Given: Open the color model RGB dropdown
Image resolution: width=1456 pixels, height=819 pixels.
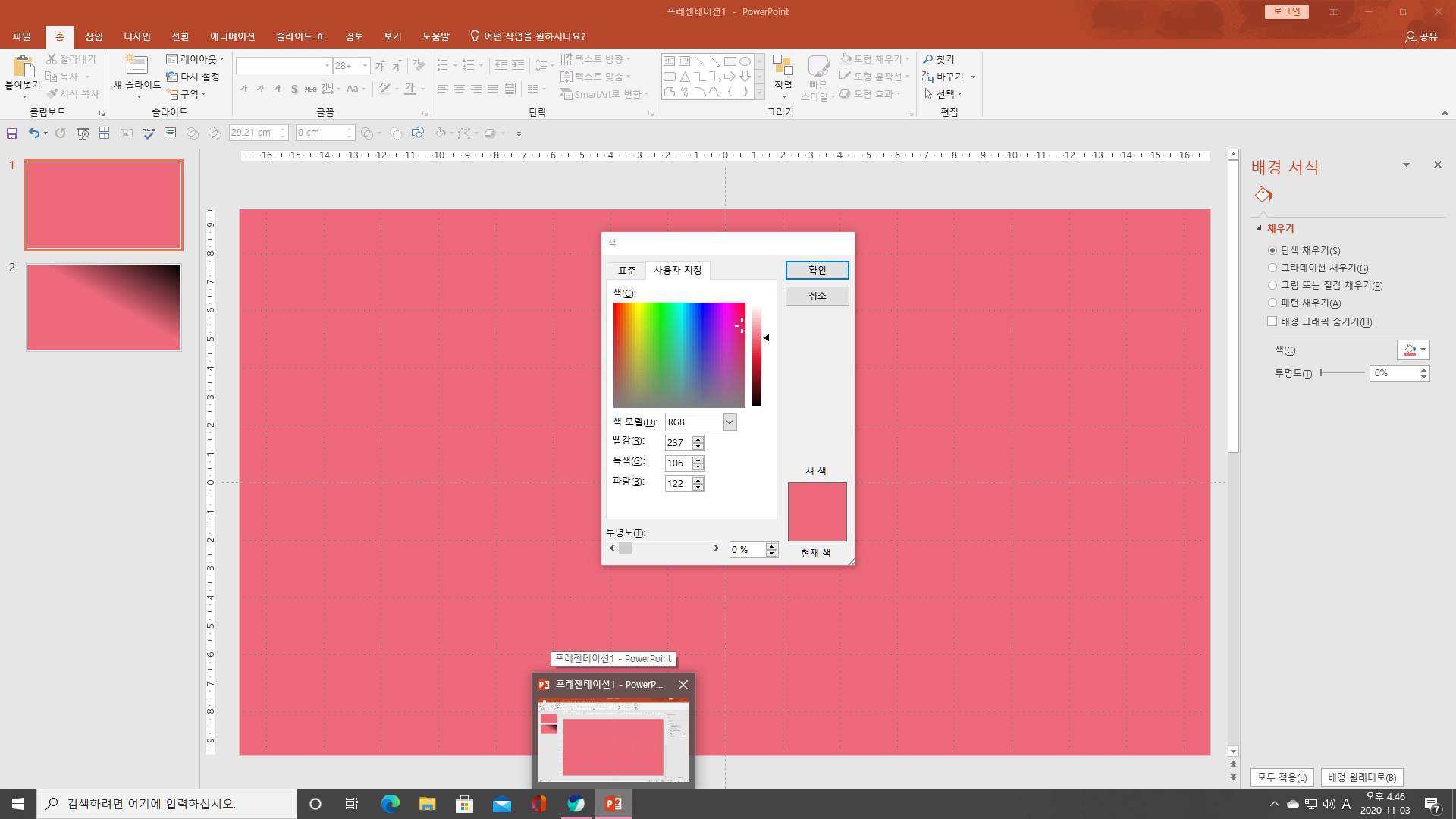Looking at the screenshot, I should (x=730, y=422).
